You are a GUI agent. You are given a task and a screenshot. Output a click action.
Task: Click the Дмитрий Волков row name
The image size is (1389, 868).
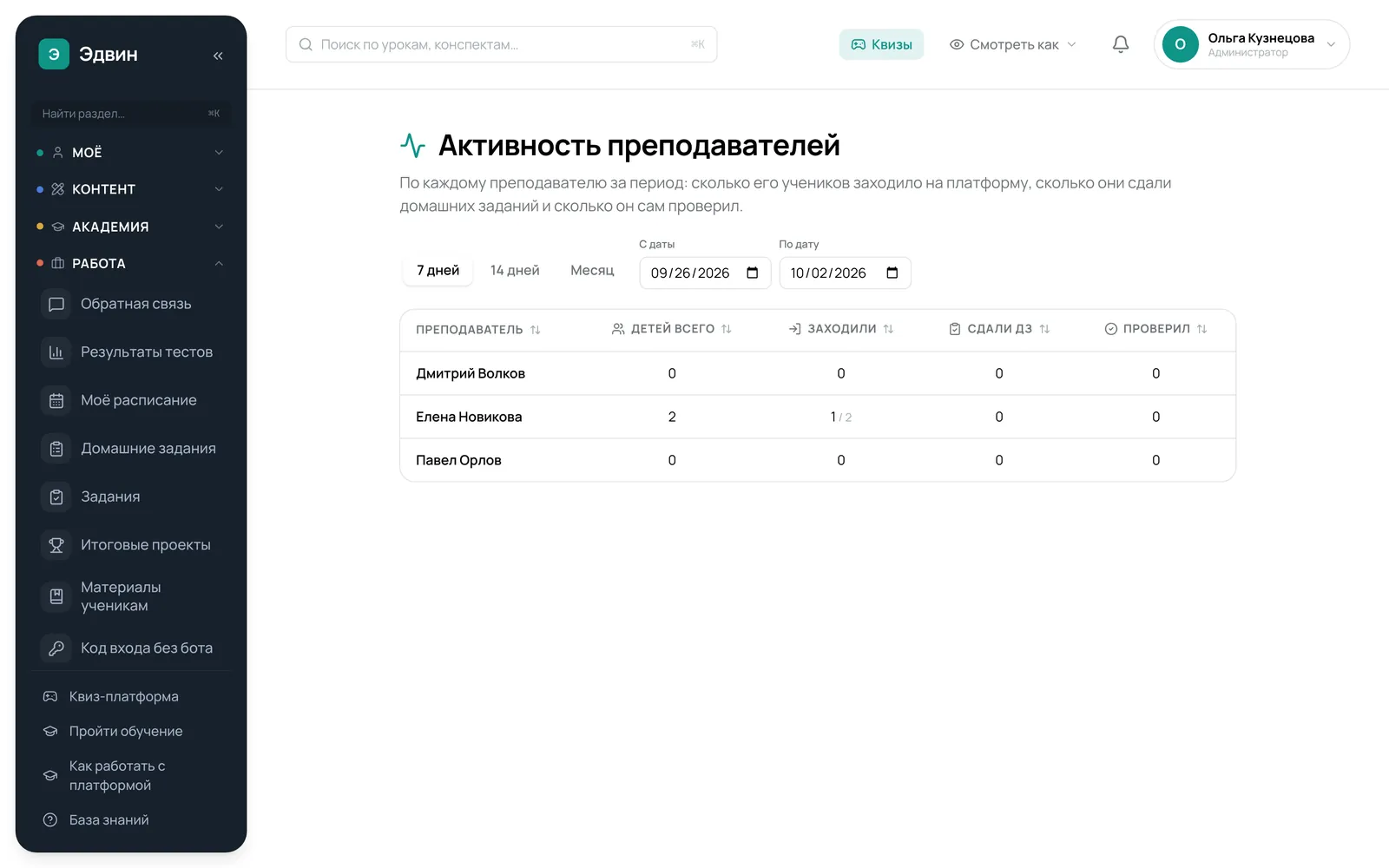tap(471, 373)
